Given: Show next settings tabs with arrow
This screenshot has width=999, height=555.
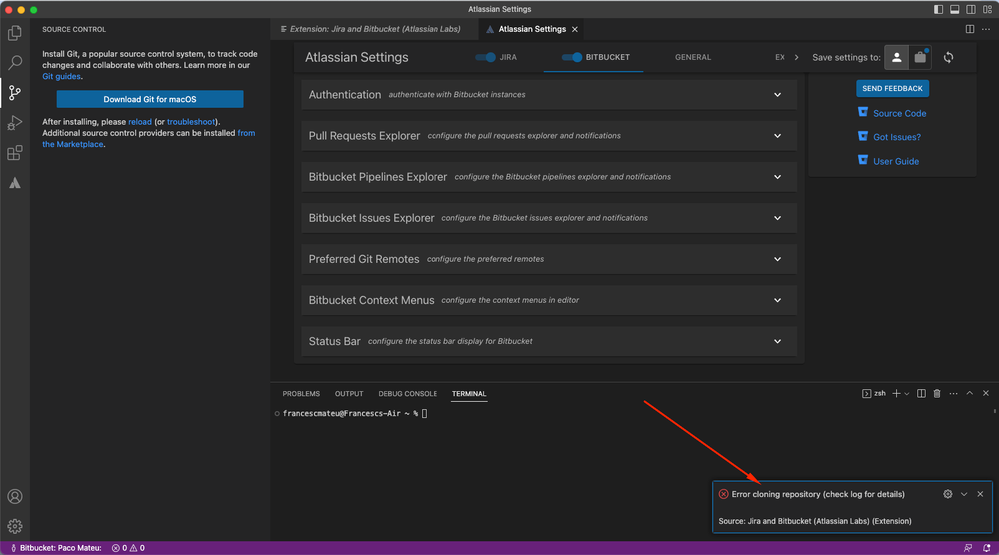Looking at the screenshot, I should tap(796, 57).
